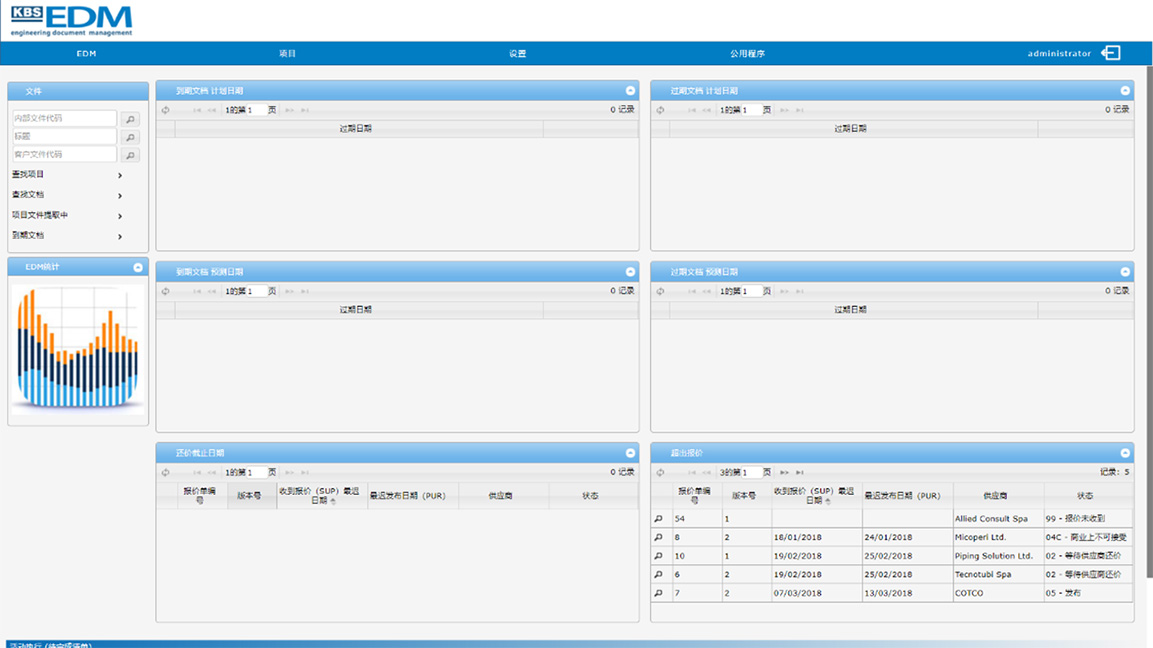Click the logout icon next to administrator

[1110, 53]
